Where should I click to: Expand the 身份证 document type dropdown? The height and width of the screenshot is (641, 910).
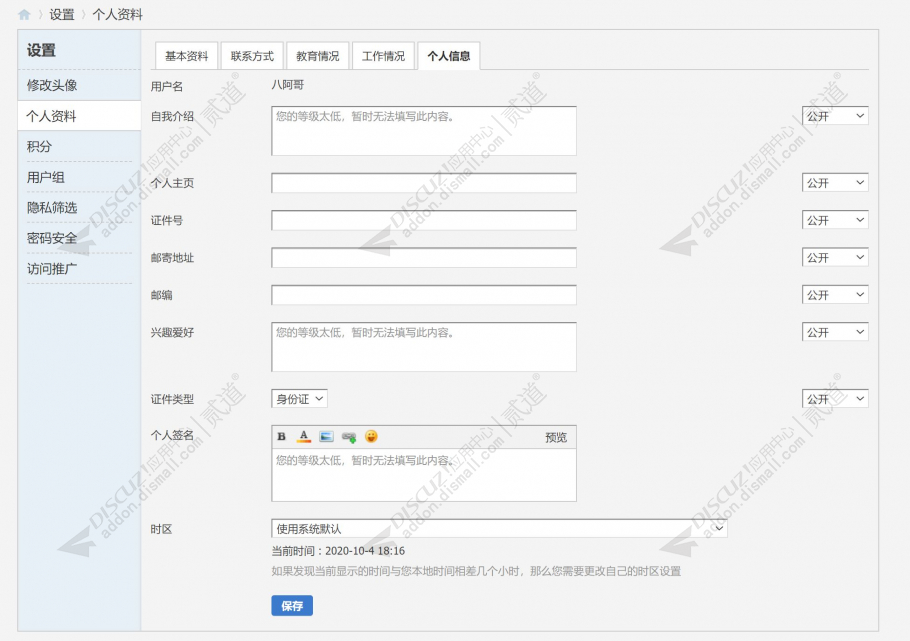point(299,399)
